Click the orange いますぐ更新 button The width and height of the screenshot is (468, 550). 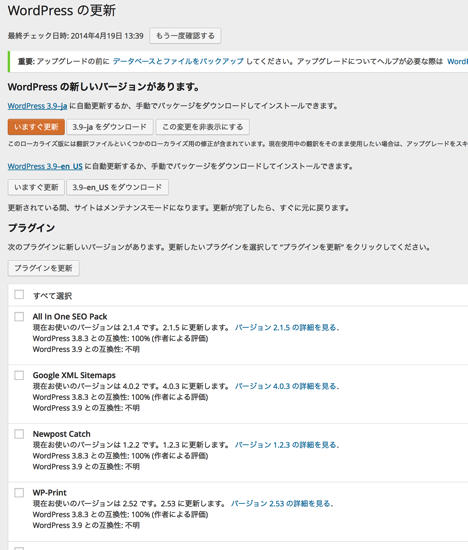tap(36, 127)
